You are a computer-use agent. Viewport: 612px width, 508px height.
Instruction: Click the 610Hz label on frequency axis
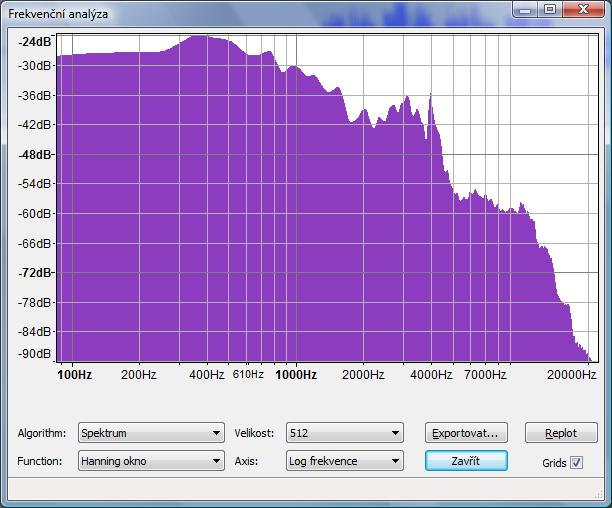(x=248, y=375)
